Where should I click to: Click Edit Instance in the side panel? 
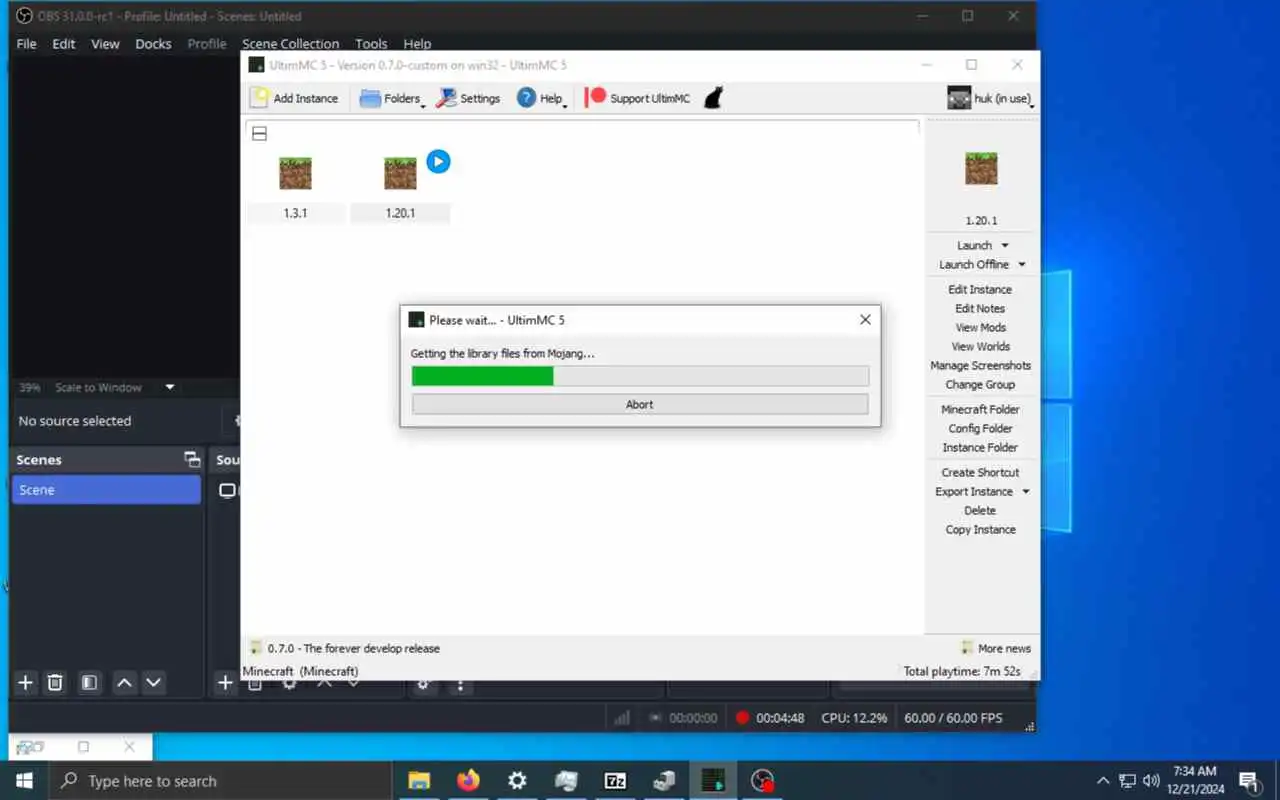click(x=980, y=289)
